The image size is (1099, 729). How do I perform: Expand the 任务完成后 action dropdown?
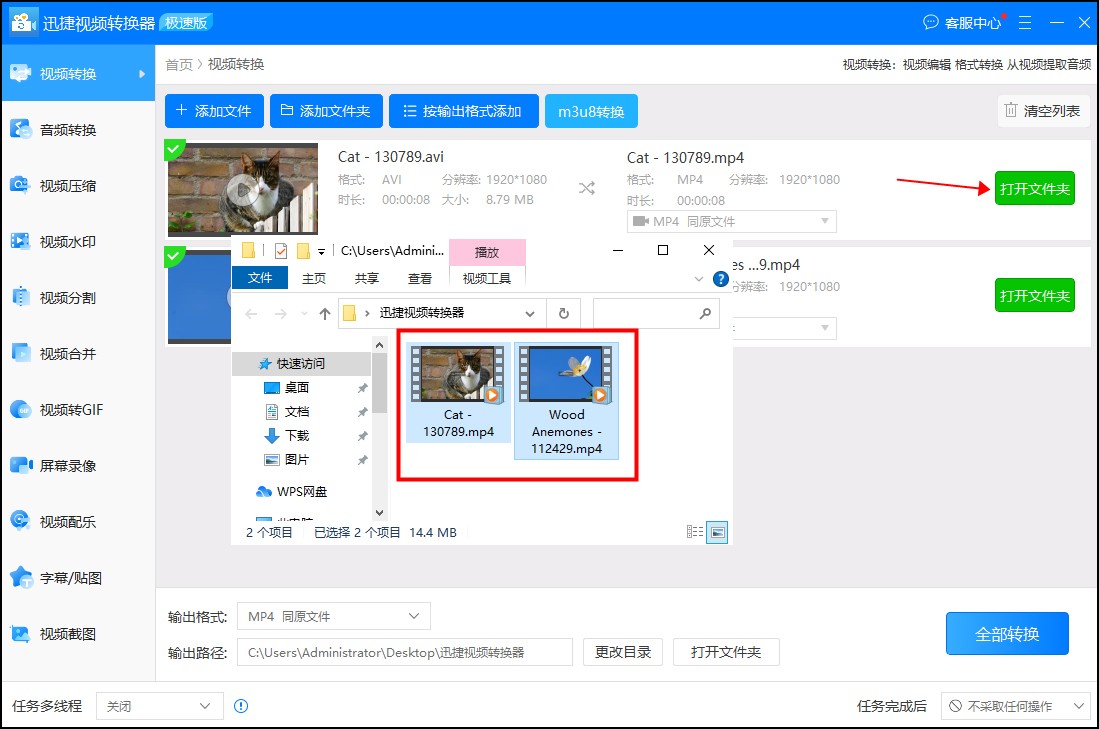pos(1015,706)
